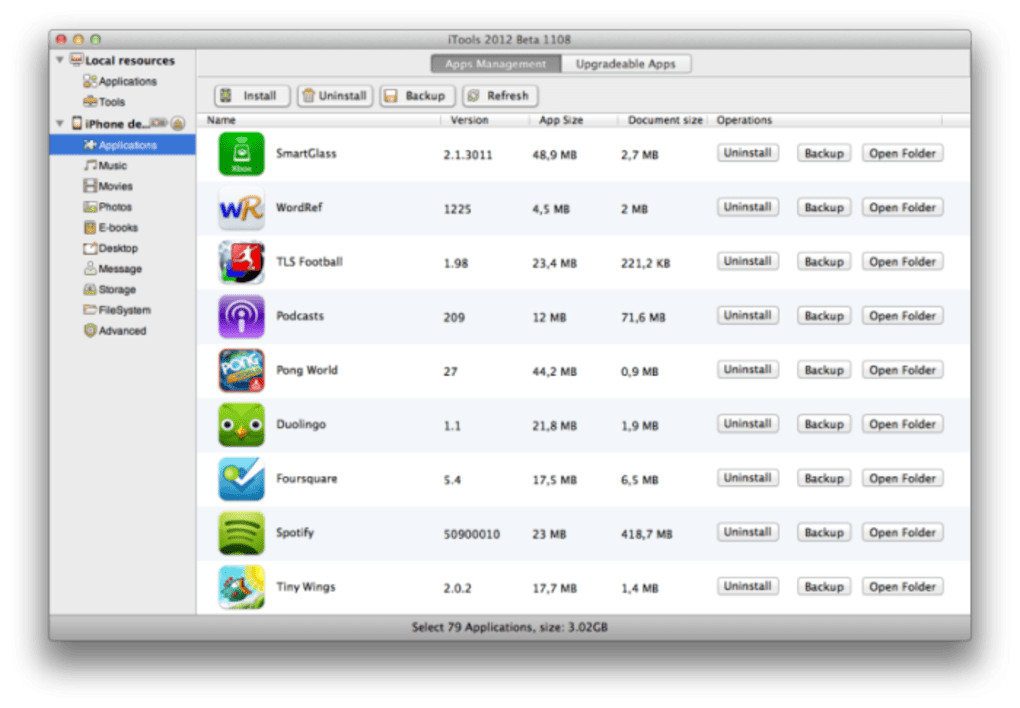Uninstall the SmartGlass app
This screenshot has height=708, width=1020.
click(748, 154)
